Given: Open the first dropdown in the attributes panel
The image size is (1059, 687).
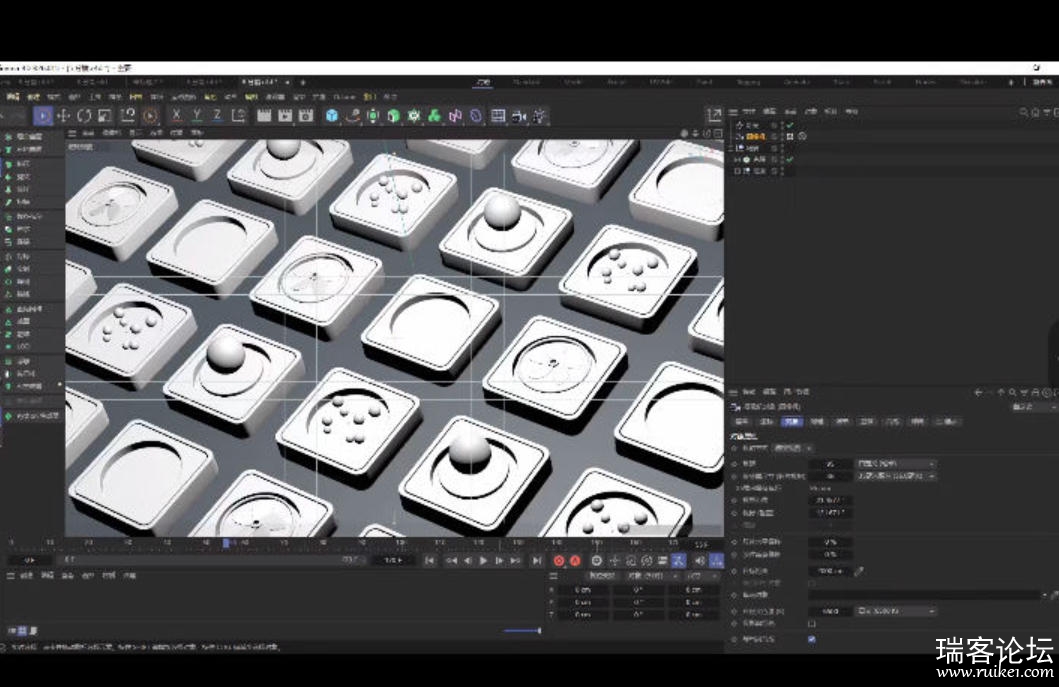Looking at the screenshot, I should [896, 464].
